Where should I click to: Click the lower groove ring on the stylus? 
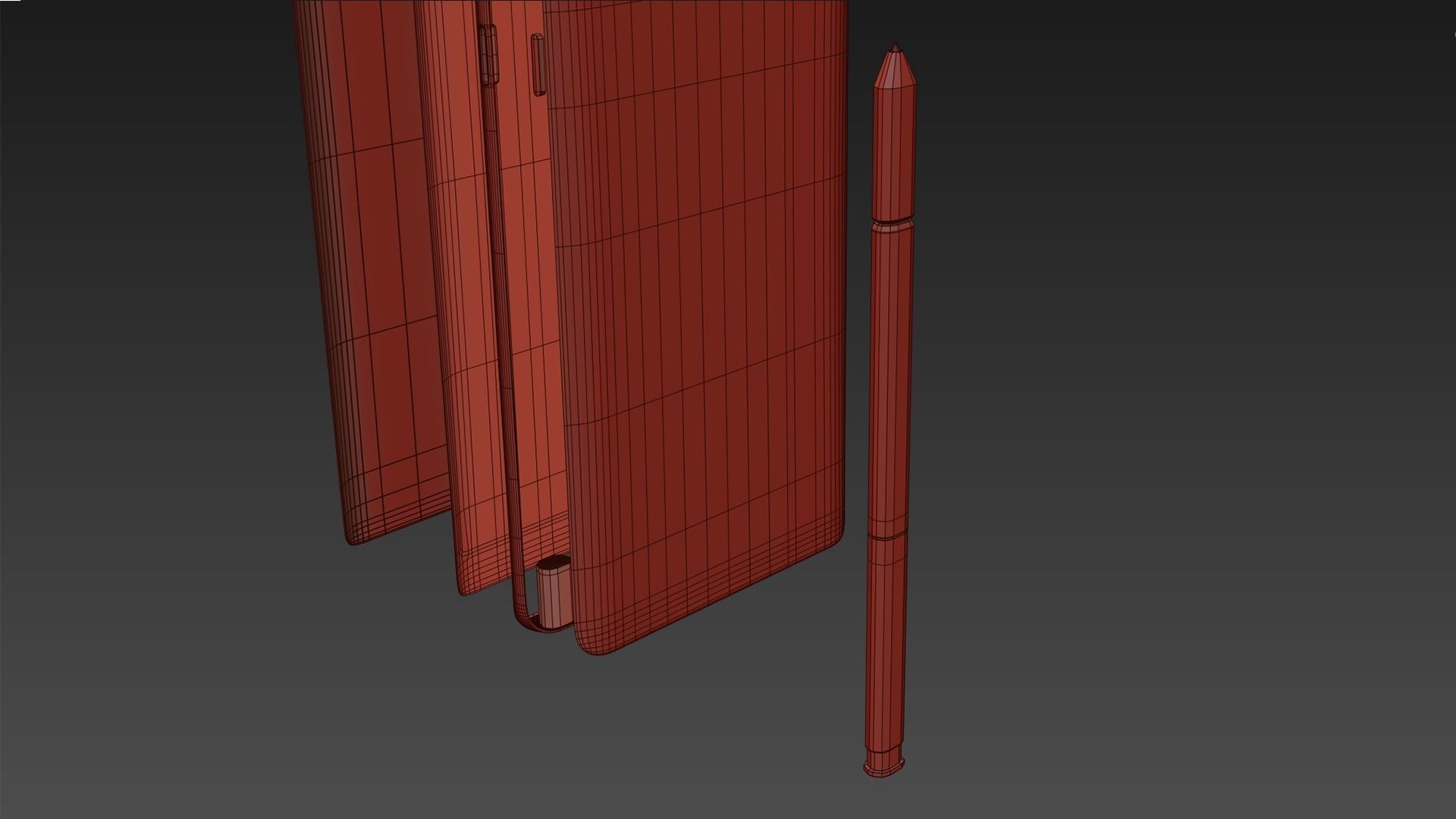coord(886,536)
